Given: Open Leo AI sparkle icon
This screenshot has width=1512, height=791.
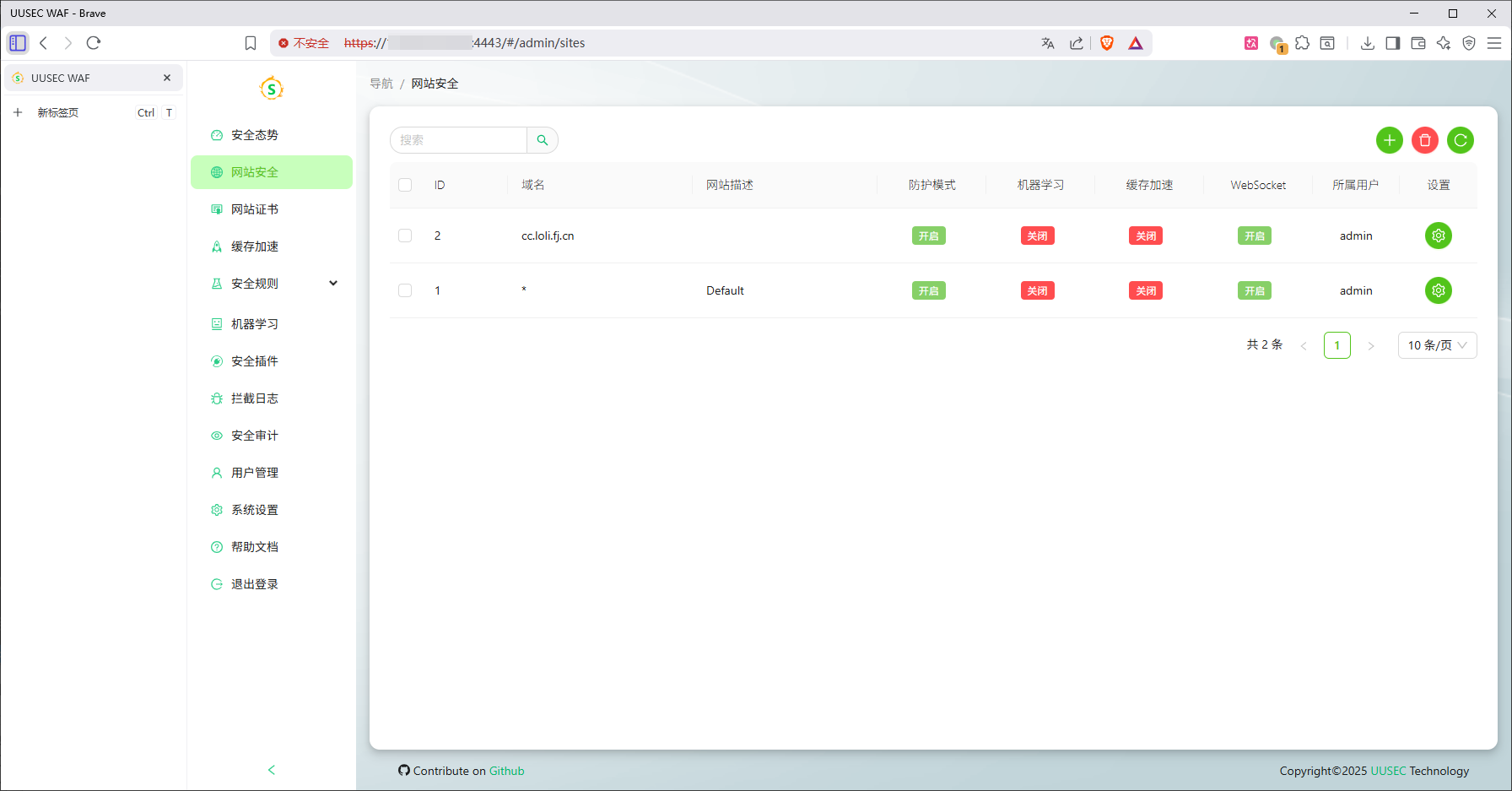Looking at the screenshot, I should (x=1444, y=43).
